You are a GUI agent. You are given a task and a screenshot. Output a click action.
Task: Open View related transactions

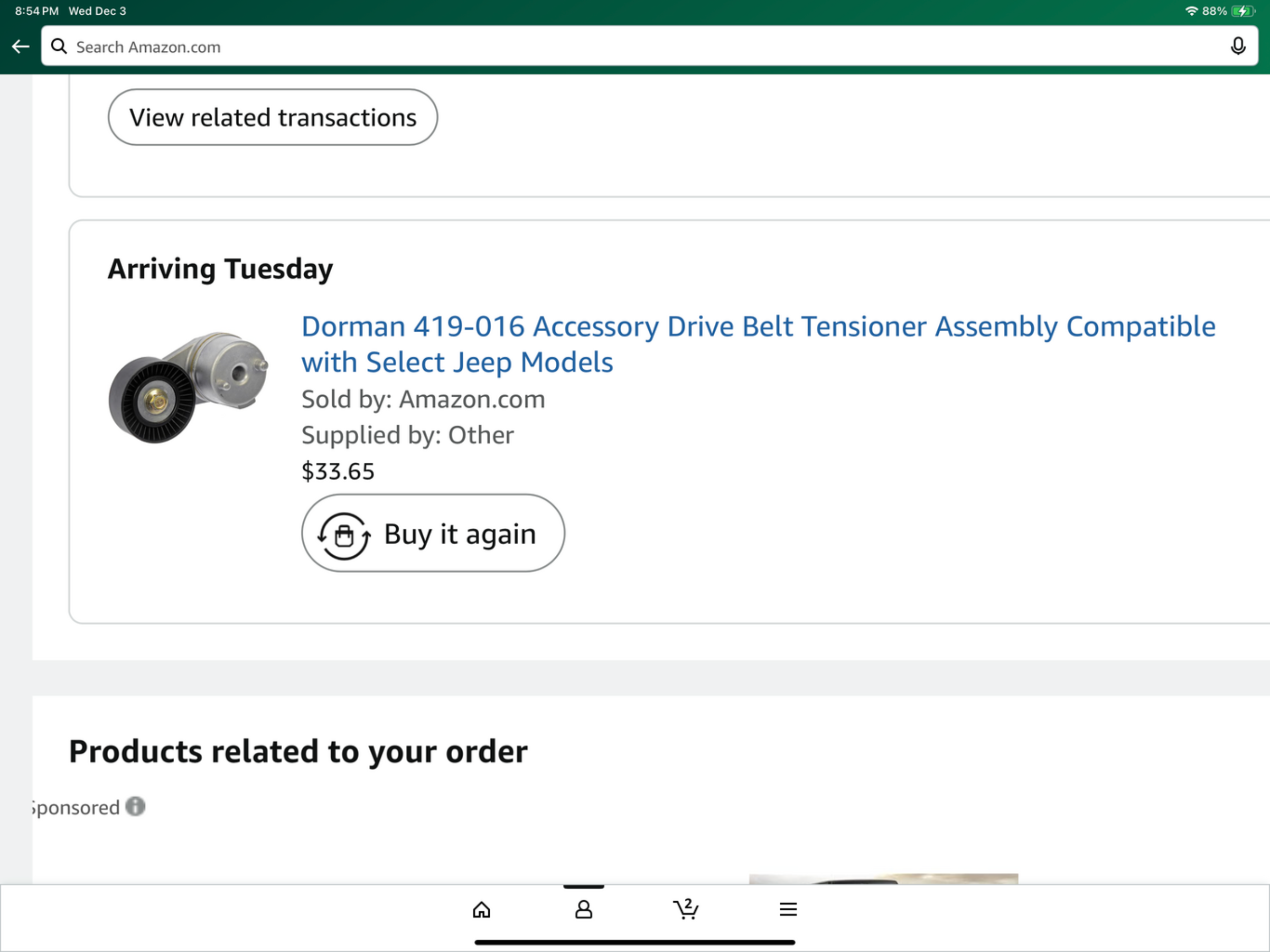tap(273, 117)
